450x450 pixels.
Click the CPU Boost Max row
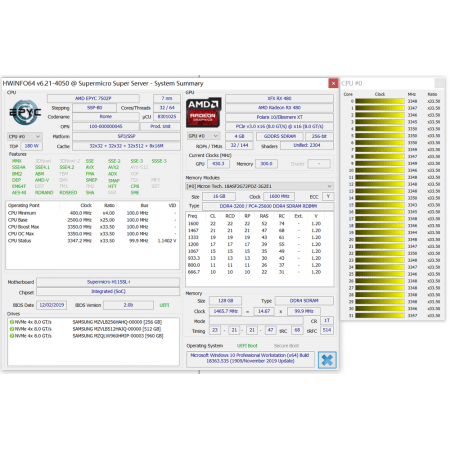pos(92,227)
